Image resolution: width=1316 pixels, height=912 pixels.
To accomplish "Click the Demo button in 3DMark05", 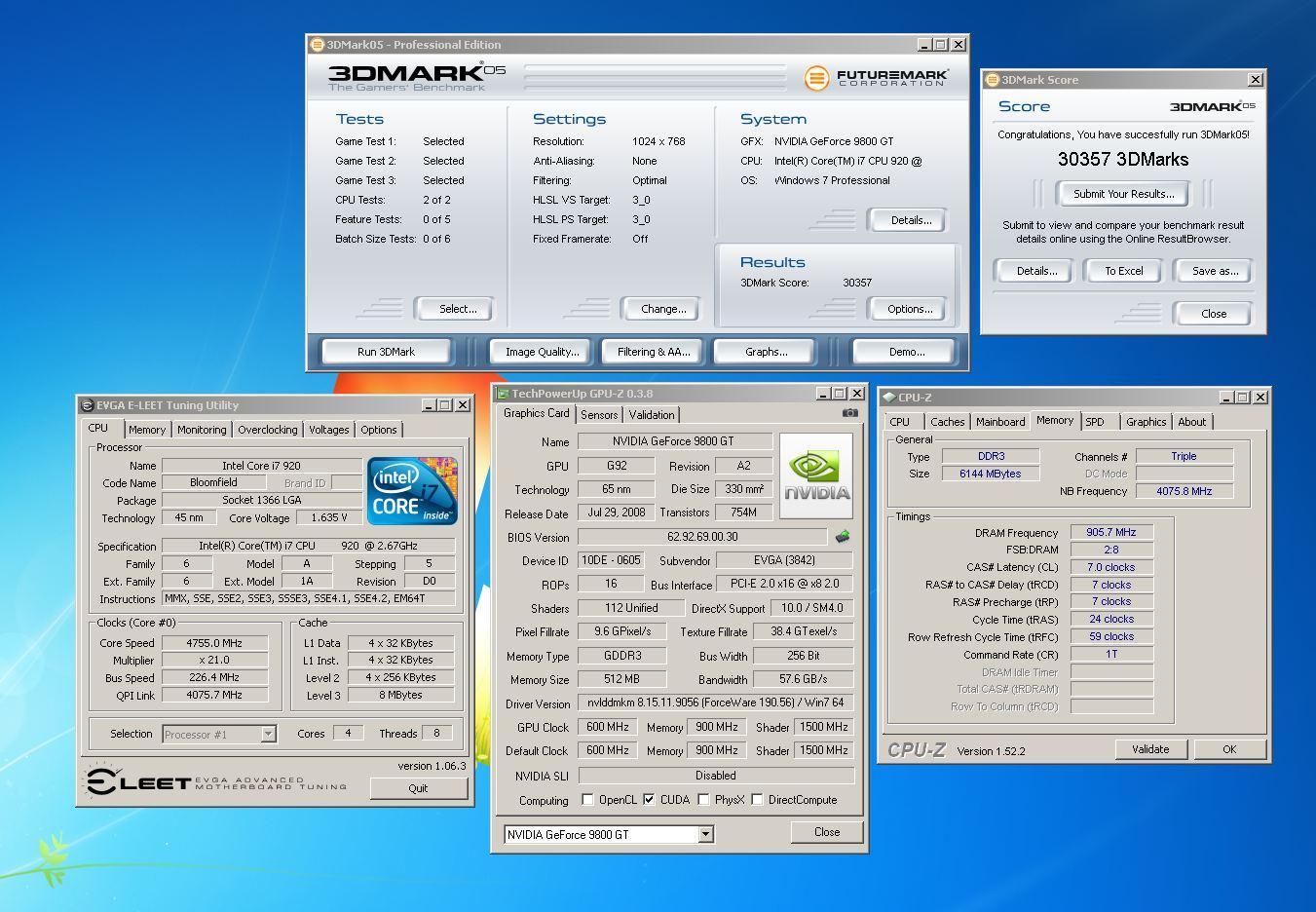I will (x=906, y=352).
